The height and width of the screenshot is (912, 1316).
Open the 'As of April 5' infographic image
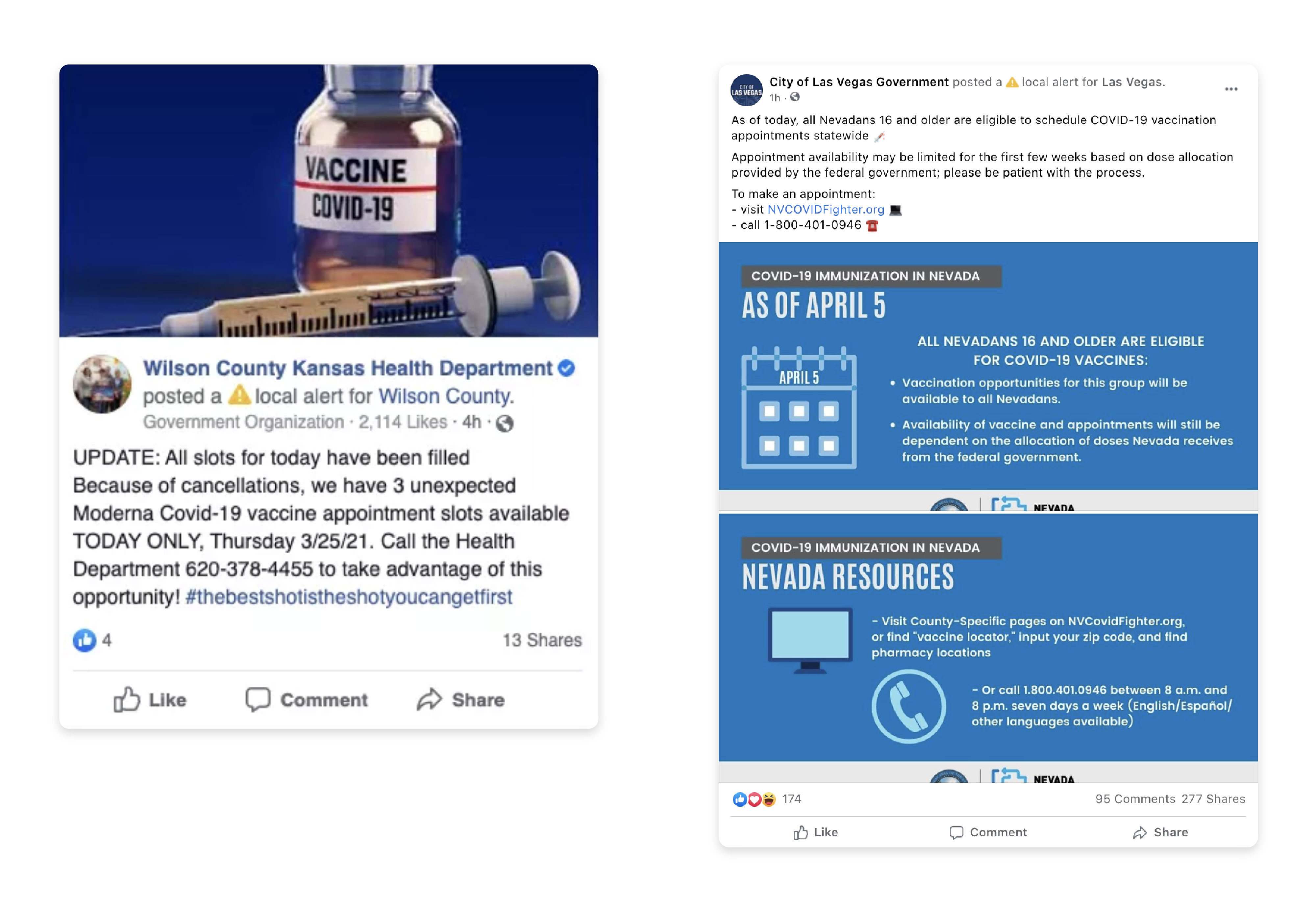point(987,376)
